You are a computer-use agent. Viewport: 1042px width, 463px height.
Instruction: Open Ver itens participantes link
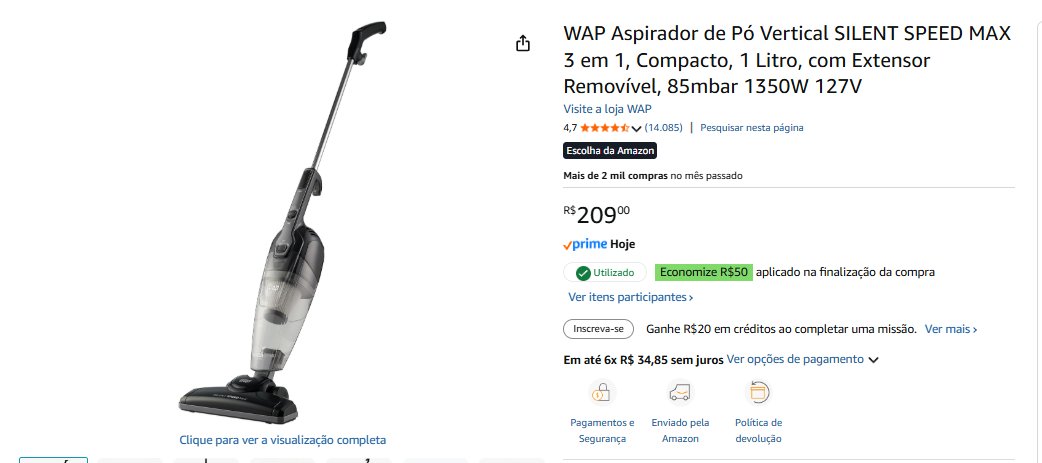tap(631, 297)
